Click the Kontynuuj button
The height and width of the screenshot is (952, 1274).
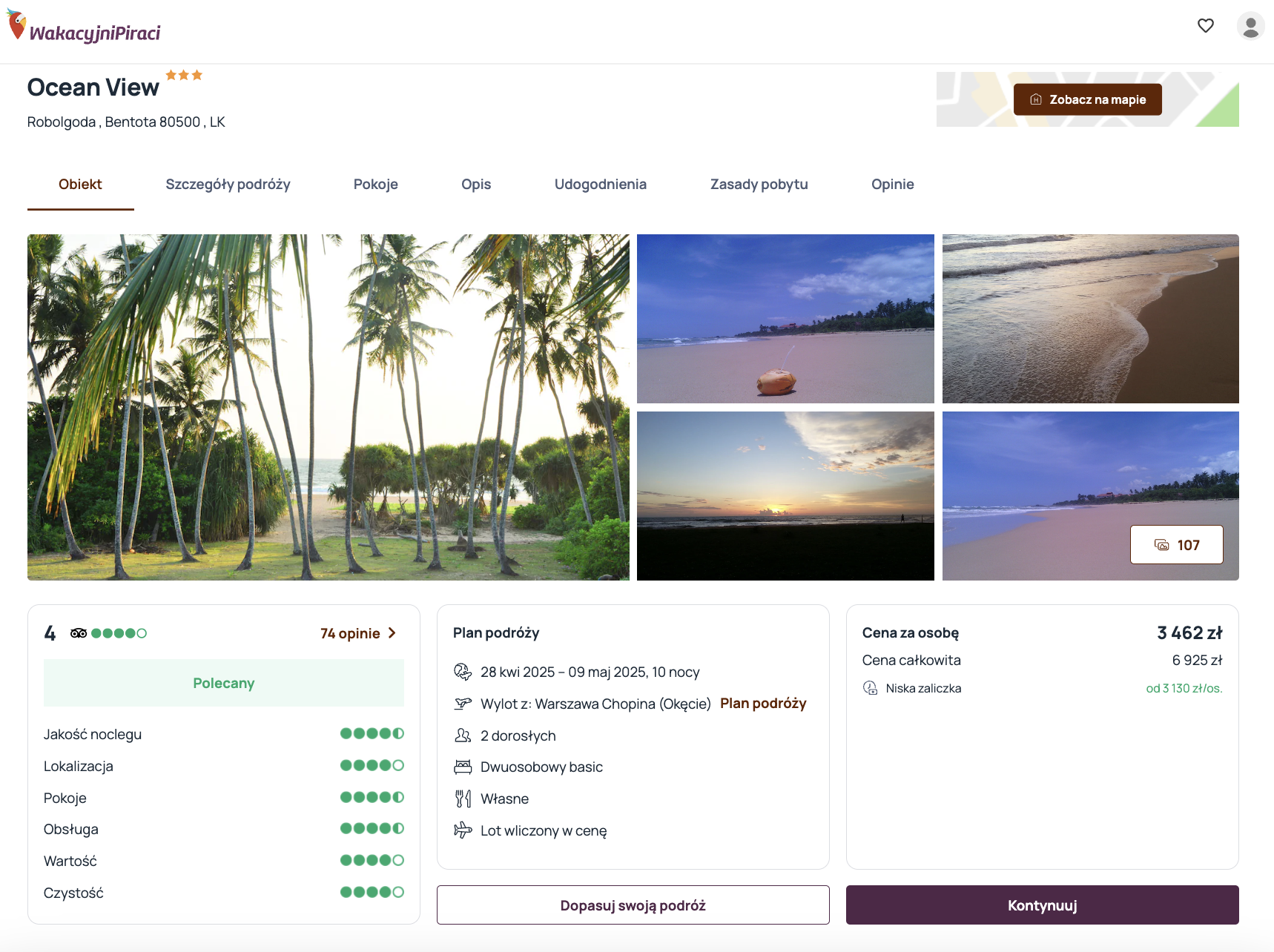coord(1042,905)
